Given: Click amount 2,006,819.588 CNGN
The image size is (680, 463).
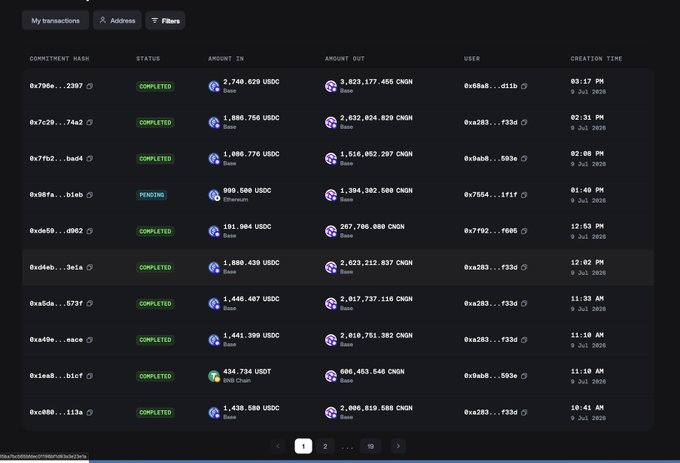Looking at the screenshot, I should tap(376, 408).
